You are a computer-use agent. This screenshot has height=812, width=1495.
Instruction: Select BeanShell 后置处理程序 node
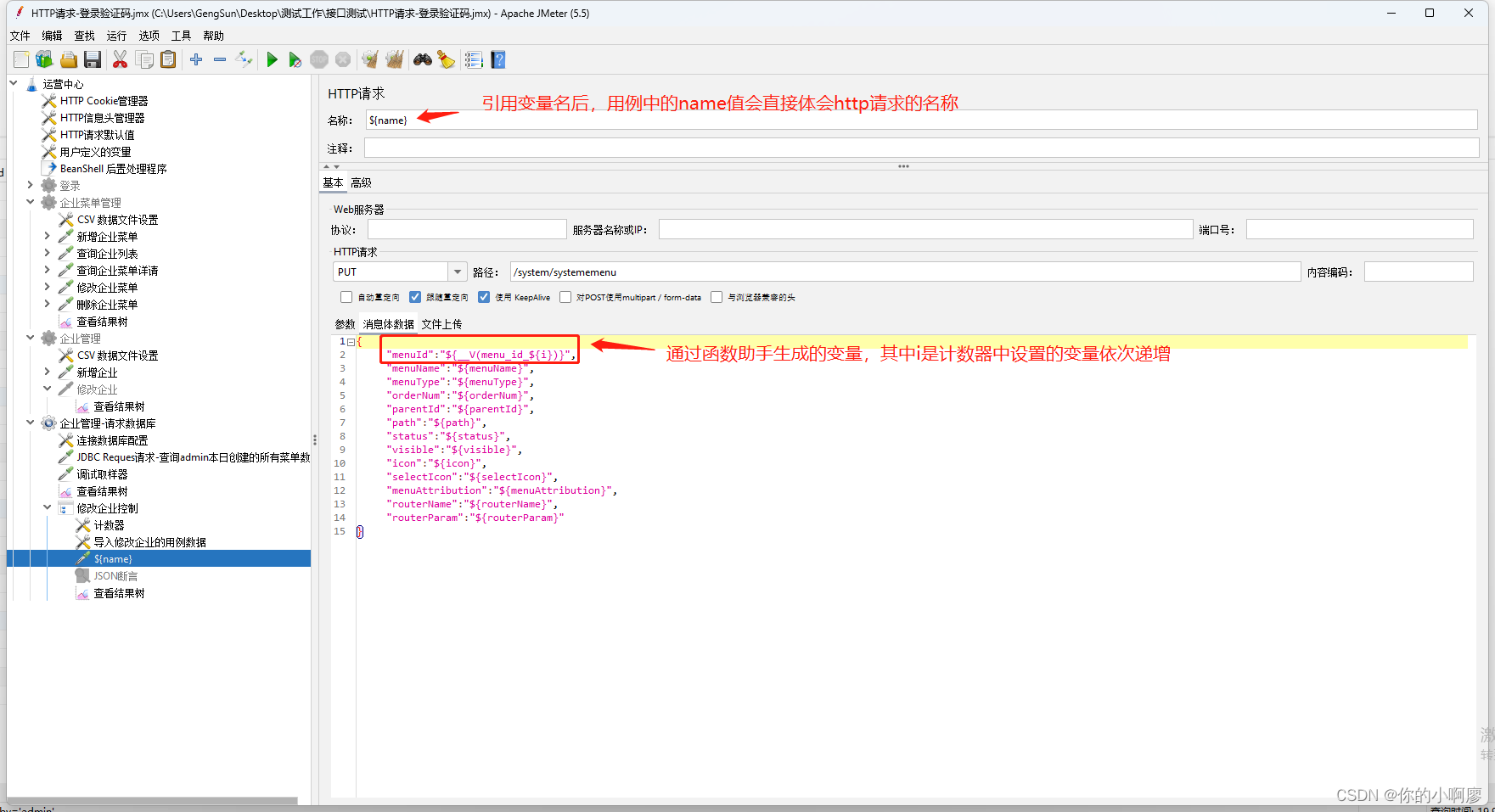113,169
